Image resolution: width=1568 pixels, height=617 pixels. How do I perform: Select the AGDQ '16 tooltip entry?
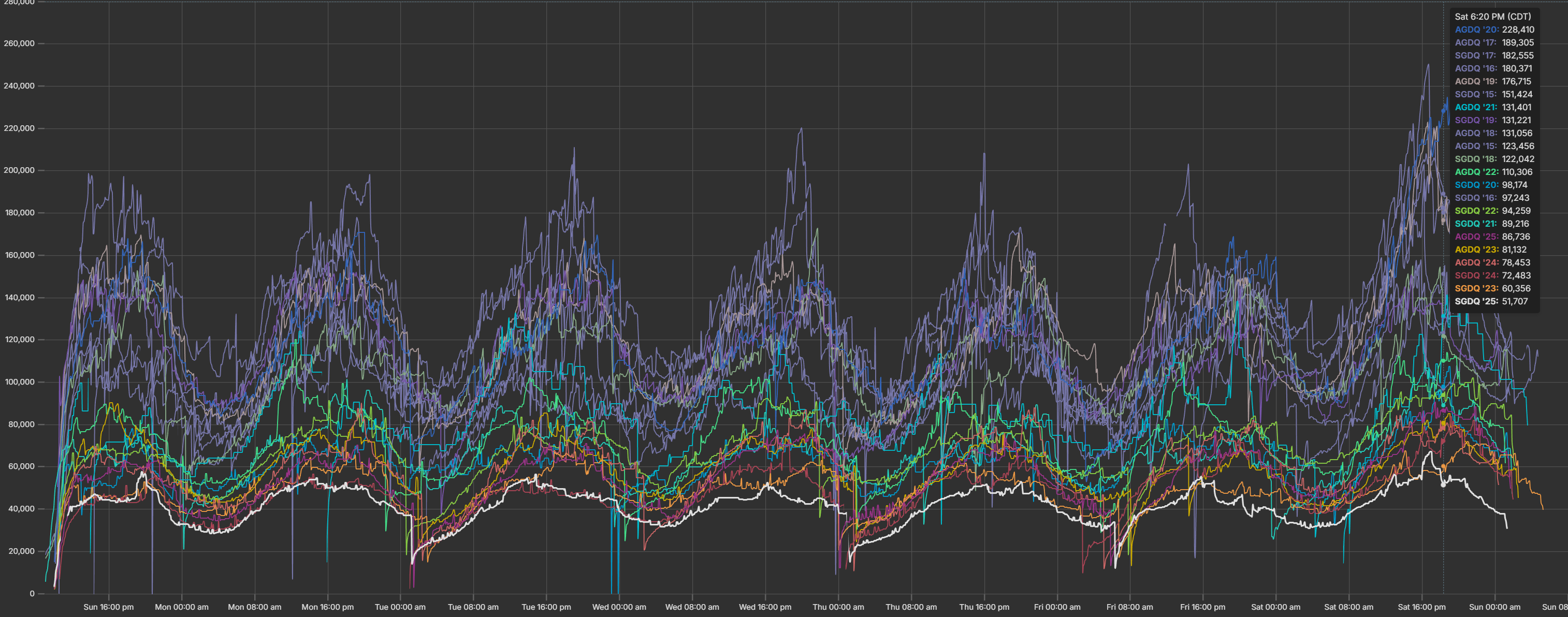point(1494,69)
